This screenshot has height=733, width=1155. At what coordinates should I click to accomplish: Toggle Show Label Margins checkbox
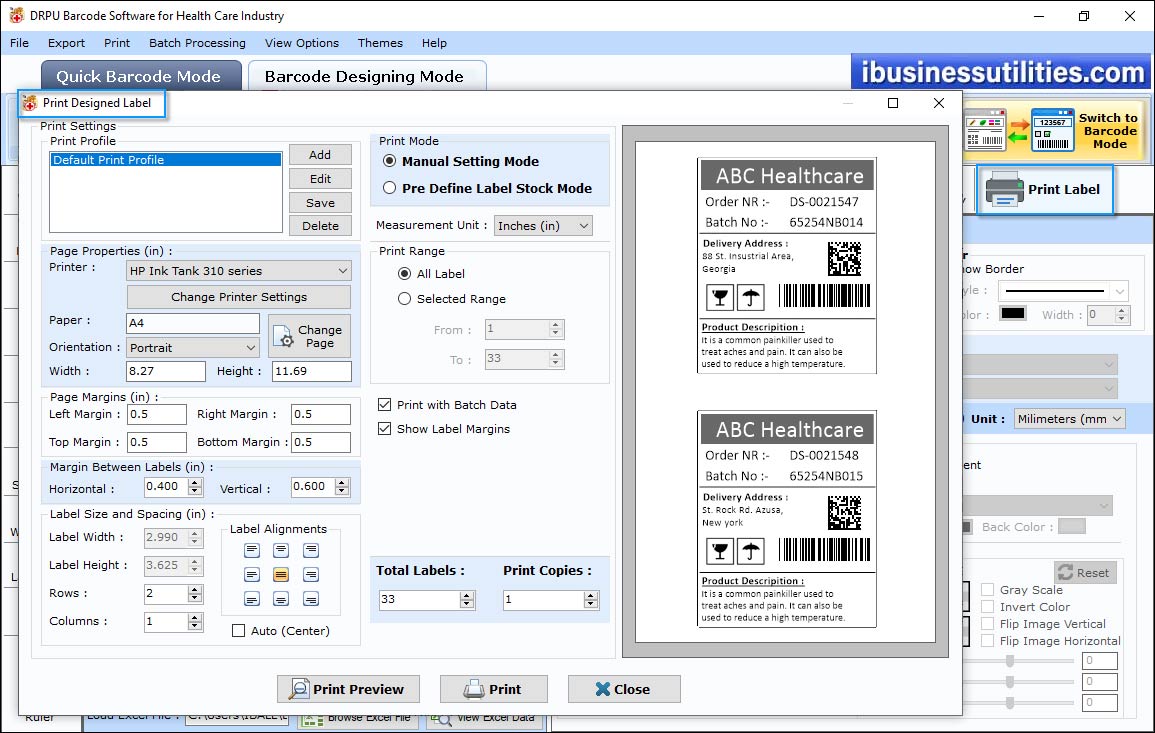point(385,428)
